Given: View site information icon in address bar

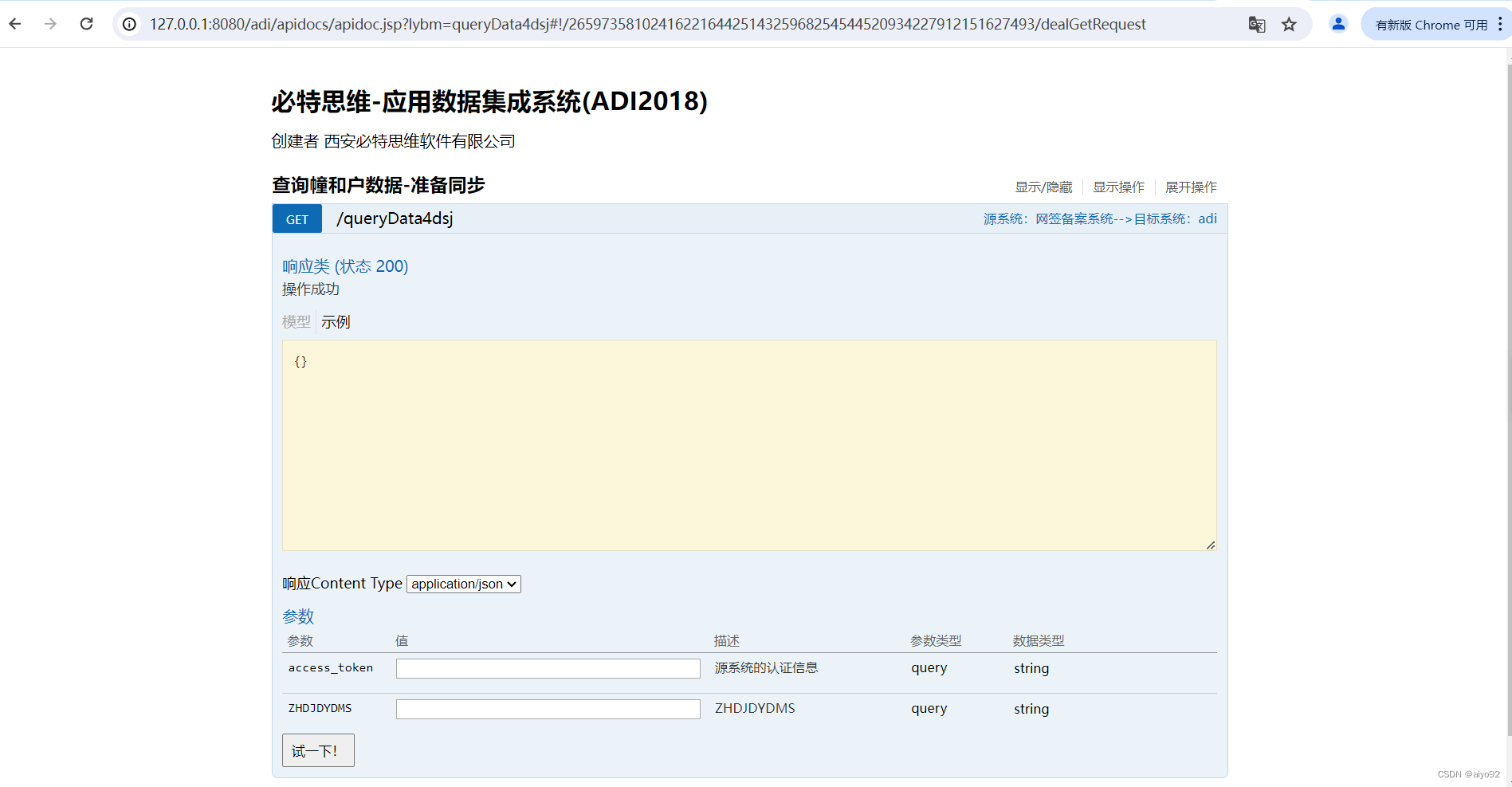Looking at the screenshot, I should click(129, 24).
